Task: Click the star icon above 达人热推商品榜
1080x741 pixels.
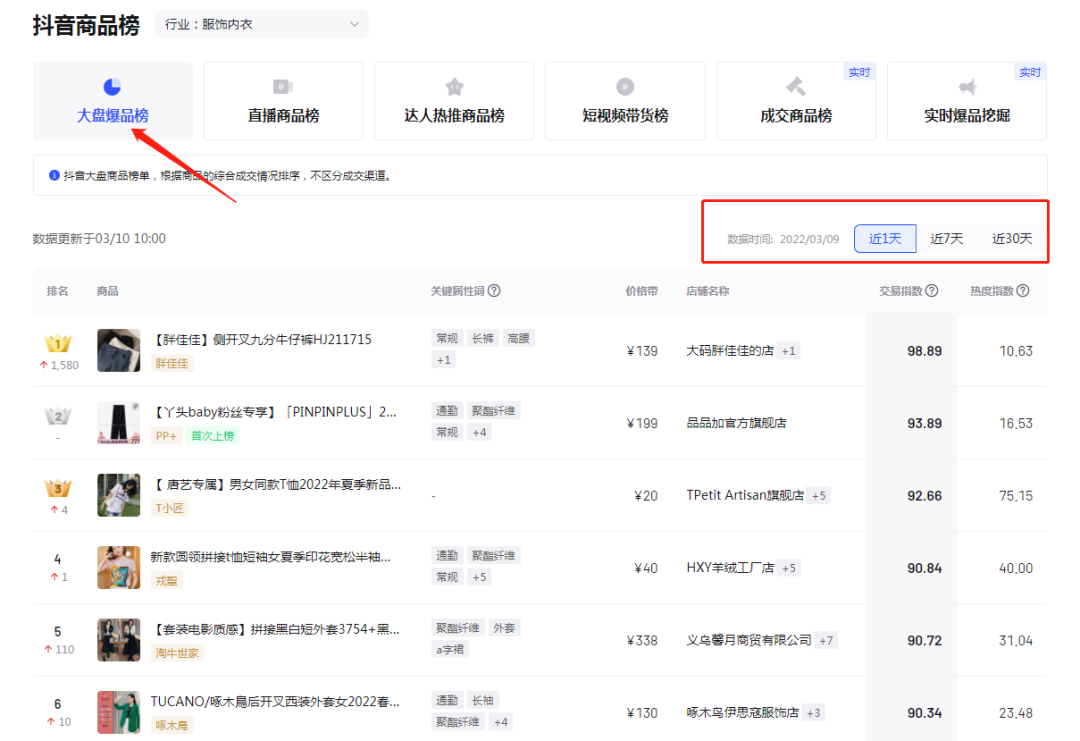Action: 455,87
